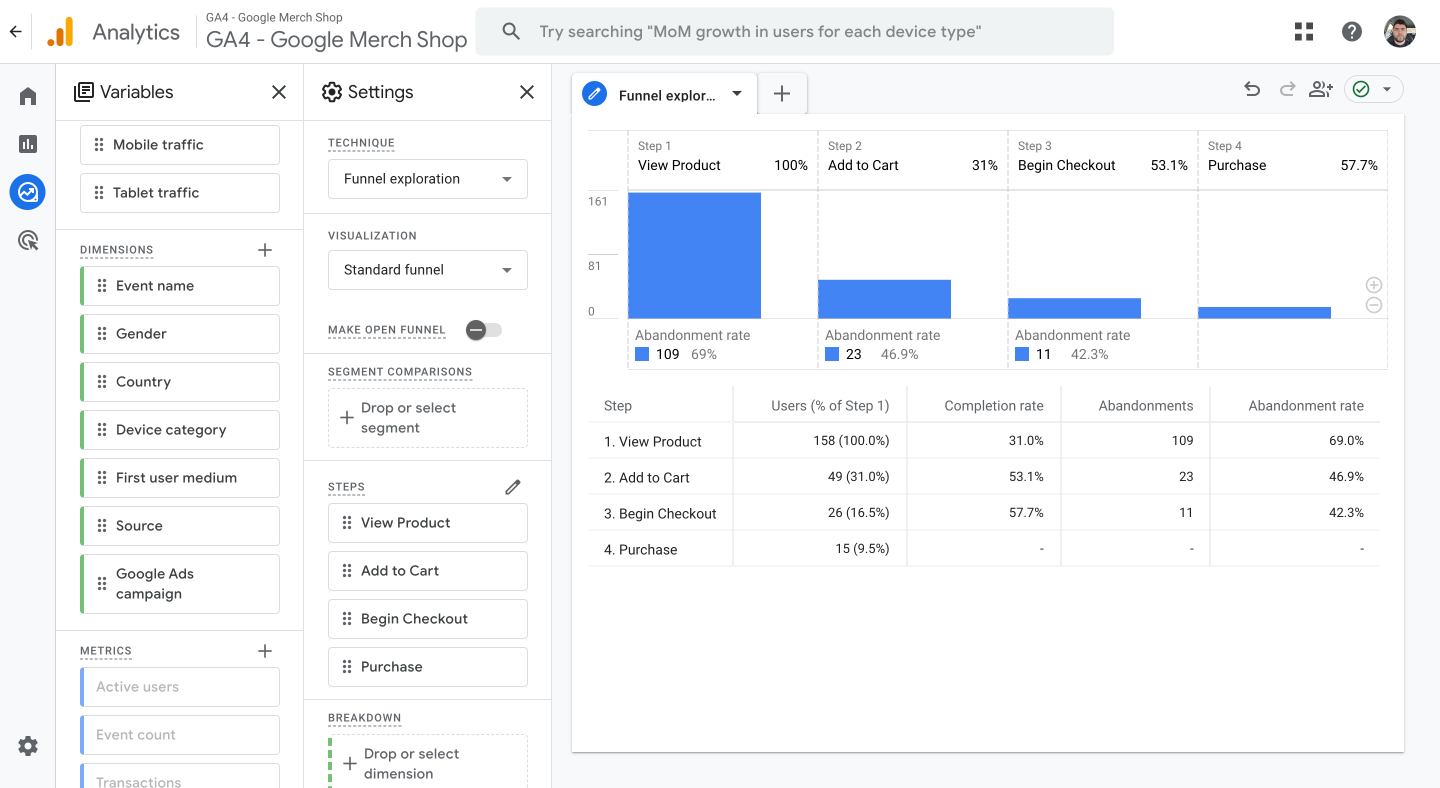1440x788 pixels.
Task: Open Admin gear in left sidebar
Action: pos(28,746)
